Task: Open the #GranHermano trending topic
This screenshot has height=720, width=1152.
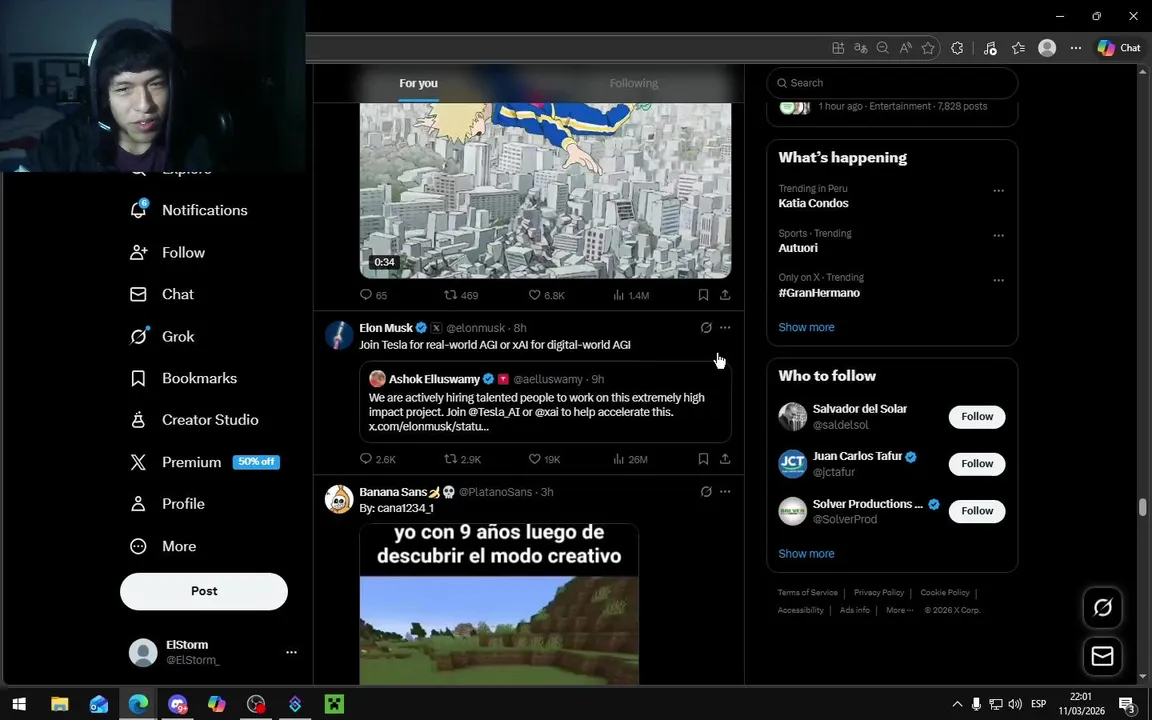Action: (x=819, y=293)
